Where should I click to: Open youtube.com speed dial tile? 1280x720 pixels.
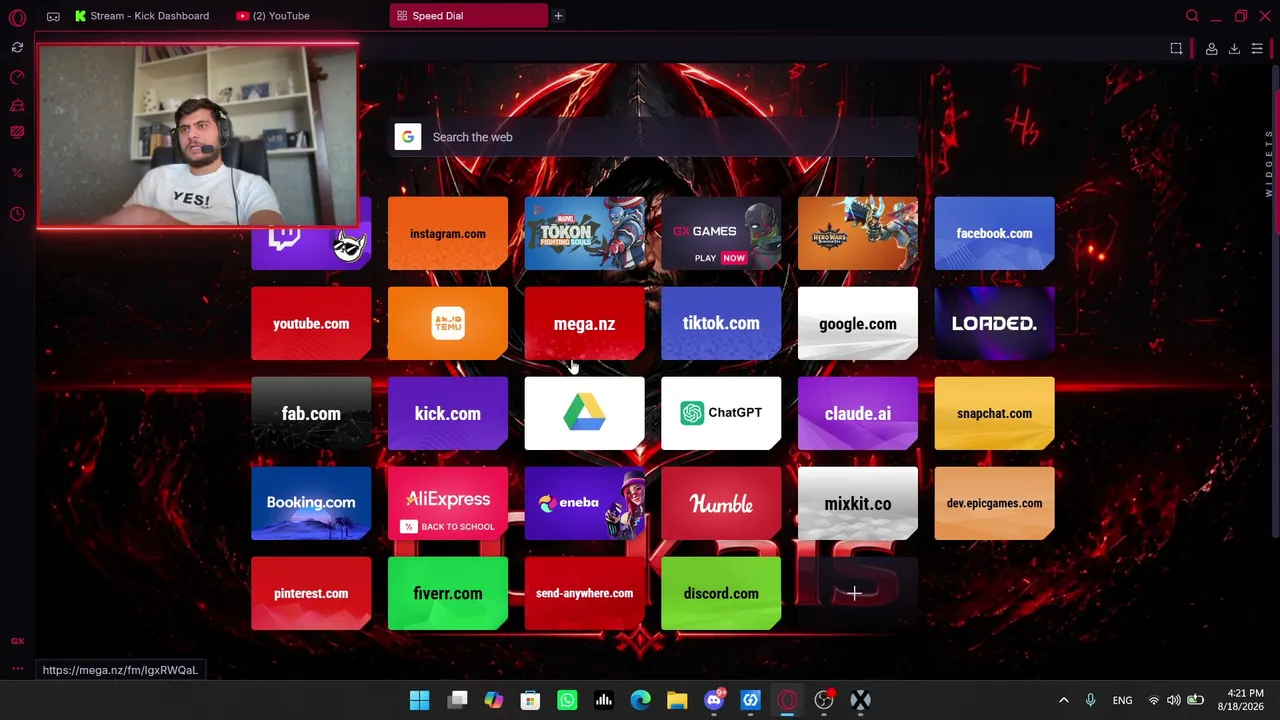pyautogui.click(x=311, y=323)
